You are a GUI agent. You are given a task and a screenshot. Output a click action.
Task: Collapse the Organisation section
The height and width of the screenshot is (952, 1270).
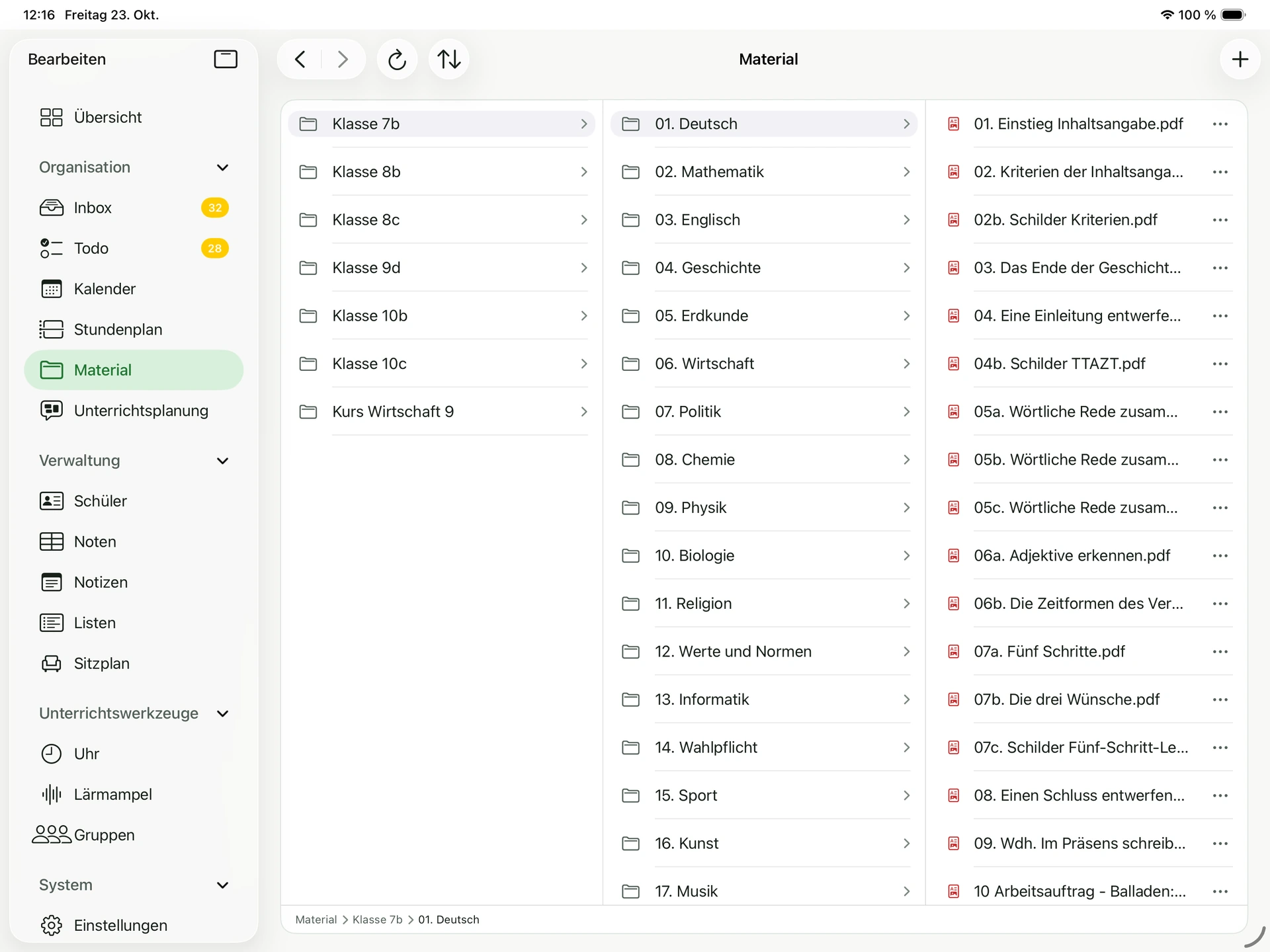[x=223, y=167]
